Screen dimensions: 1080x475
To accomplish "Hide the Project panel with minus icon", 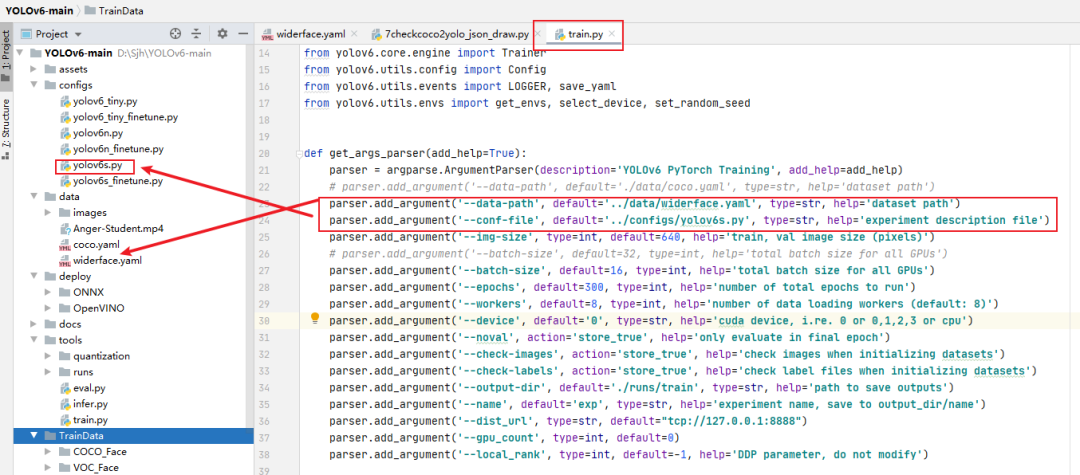I will pyautogui.click(x=242, y=33).
